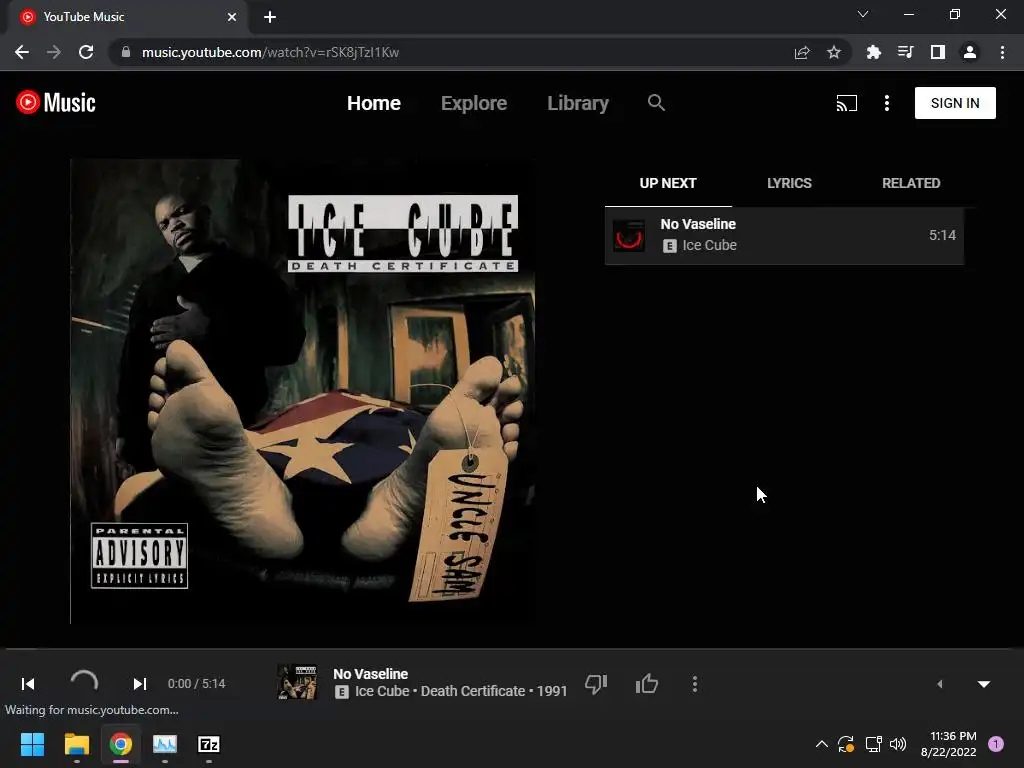Open the Extensions puzzle icon
The height and width of the screenshot is (768, 1024).
click(873, 52)
